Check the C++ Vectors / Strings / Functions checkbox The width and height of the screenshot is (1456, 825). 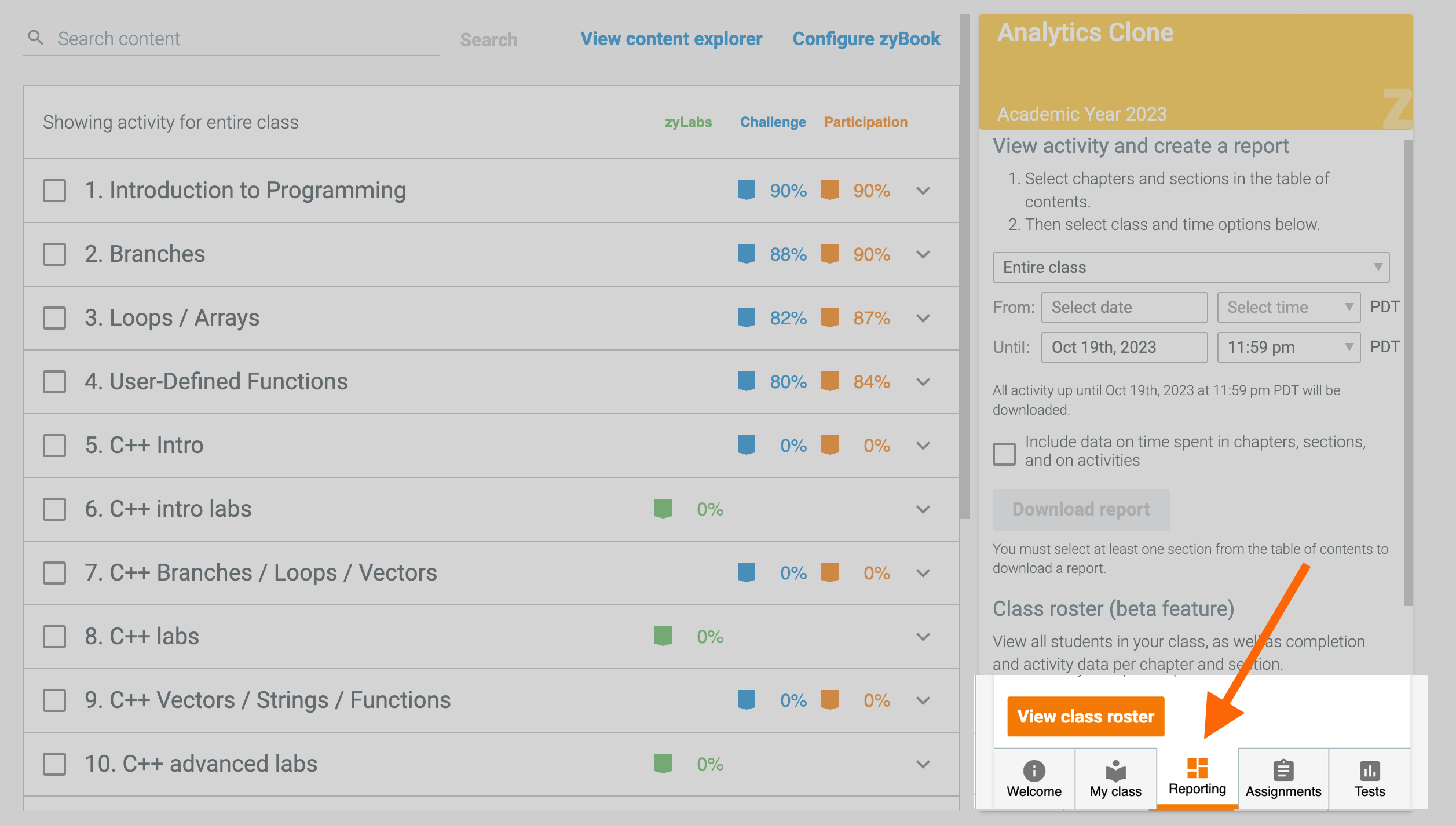[54, 700]
